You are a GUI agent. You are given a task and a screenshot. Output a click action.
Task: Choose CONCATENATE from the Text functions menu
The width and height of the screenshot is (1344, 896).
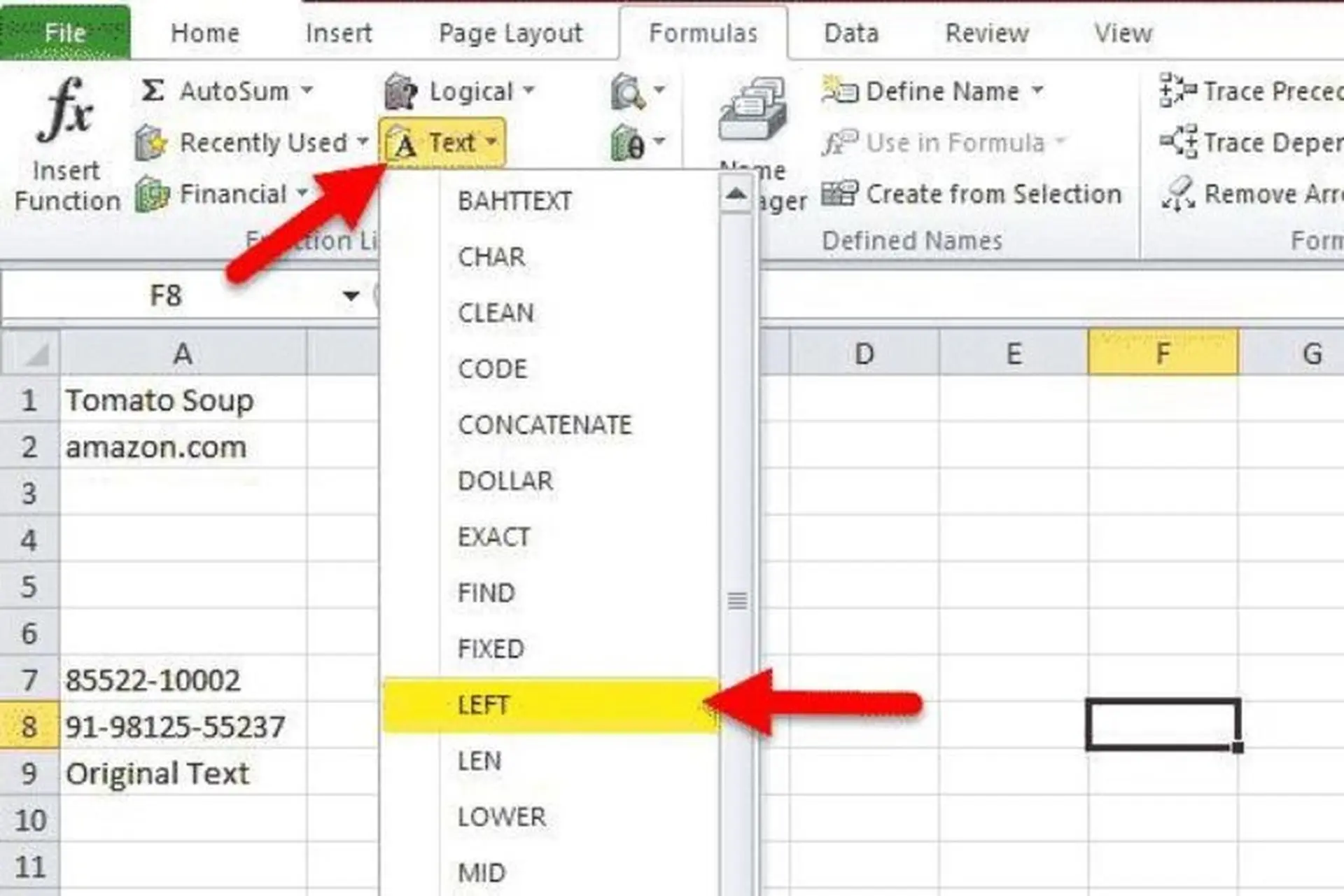tap(545, 424)
